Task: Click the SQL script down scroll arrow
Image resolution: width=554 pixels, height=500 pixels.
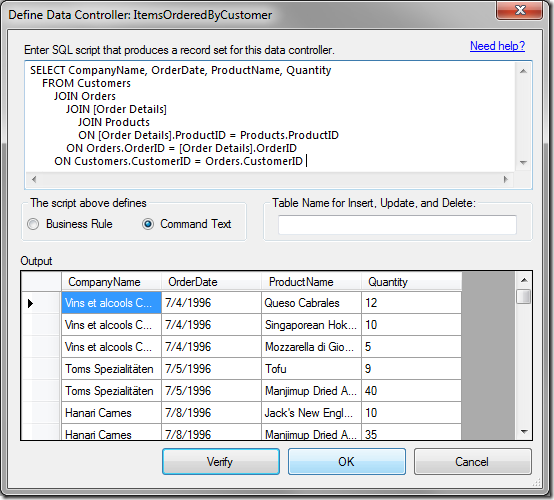Action: (x=523, y=163)
